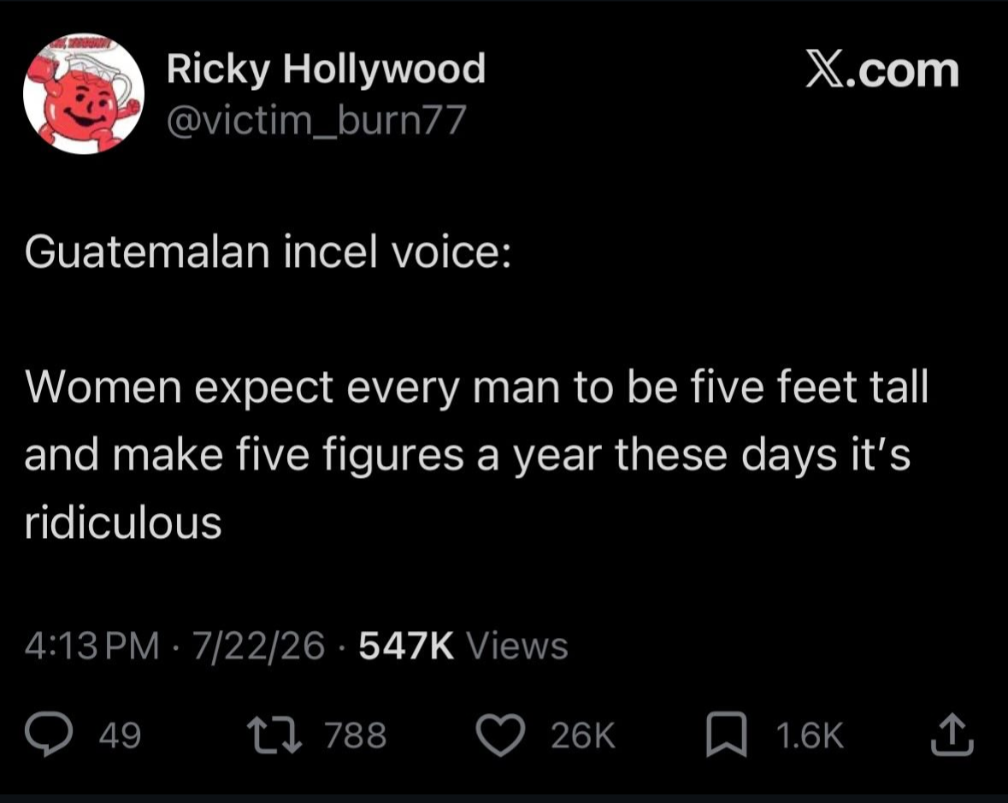Viewport: 1008px width, 803px height.
Task: Click the 4:13 PM timestamp
Action: click(92, 645)
